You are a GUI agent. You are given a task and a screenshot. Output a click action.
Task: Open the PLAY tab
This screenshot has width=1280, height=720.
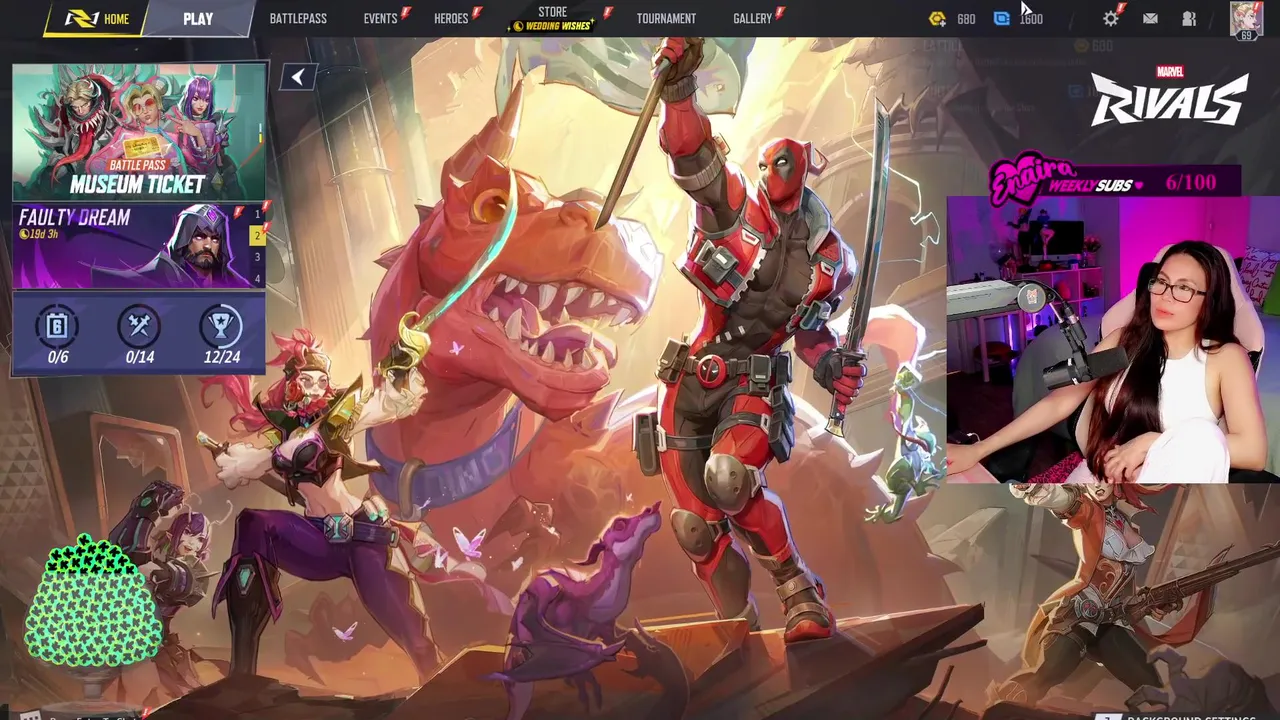click(198, 19)
